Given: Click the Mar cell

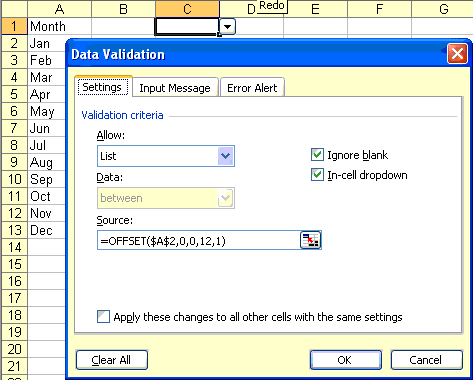Looking at the screenshot, I should [x=47, y=78].
